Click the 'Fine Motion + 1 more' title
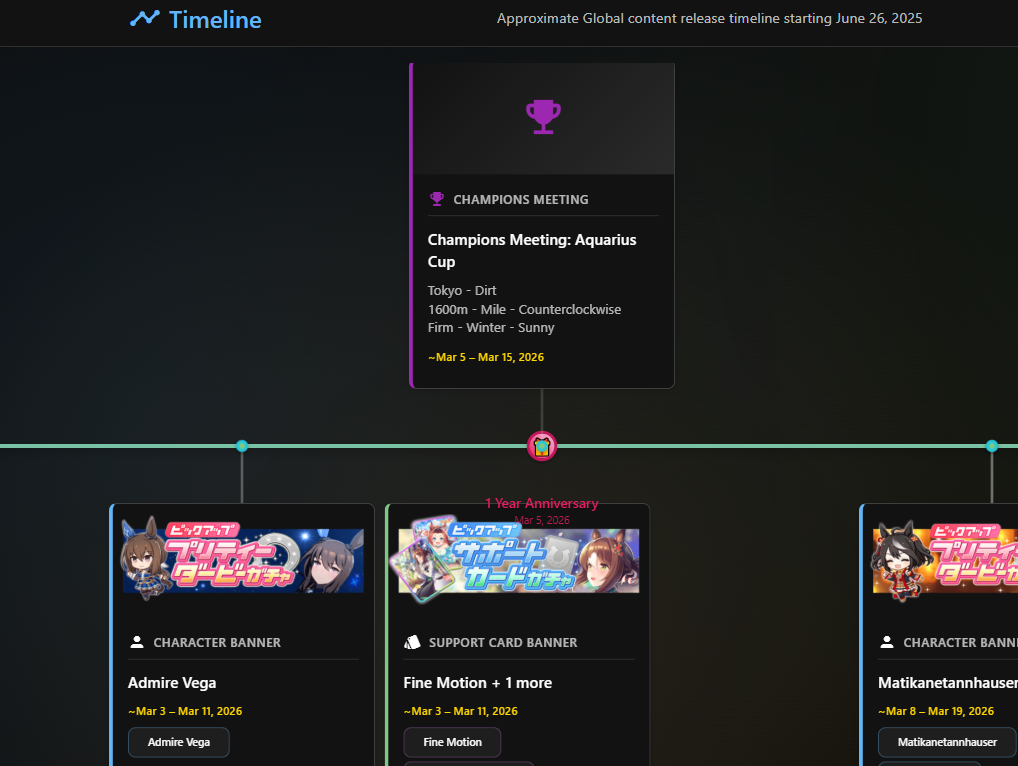The height and width of the screenshot is (766, 1018). tap(477, 683)
